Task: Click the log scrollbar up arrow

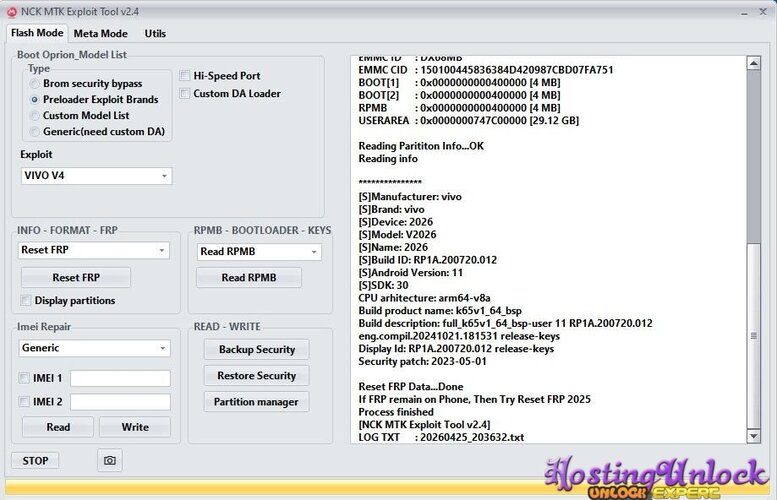Action: point(754,63)
